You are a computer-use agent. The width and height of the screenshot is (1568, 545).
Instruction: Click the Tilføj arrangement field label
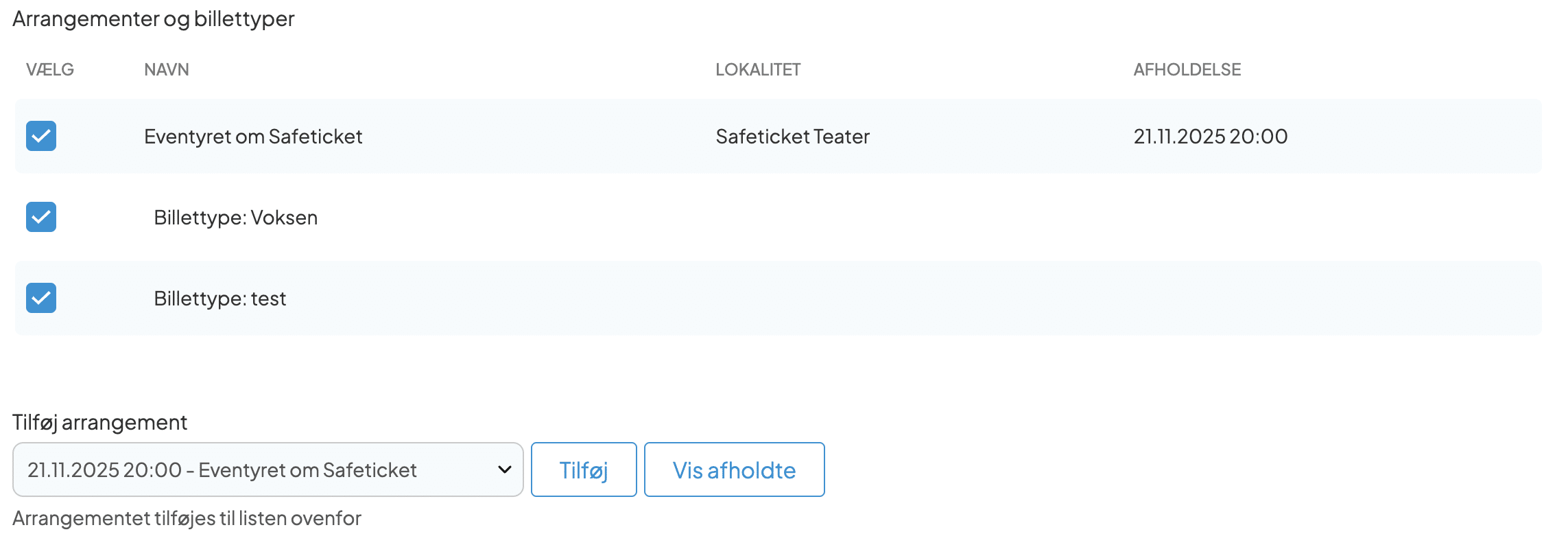[99, 422]
